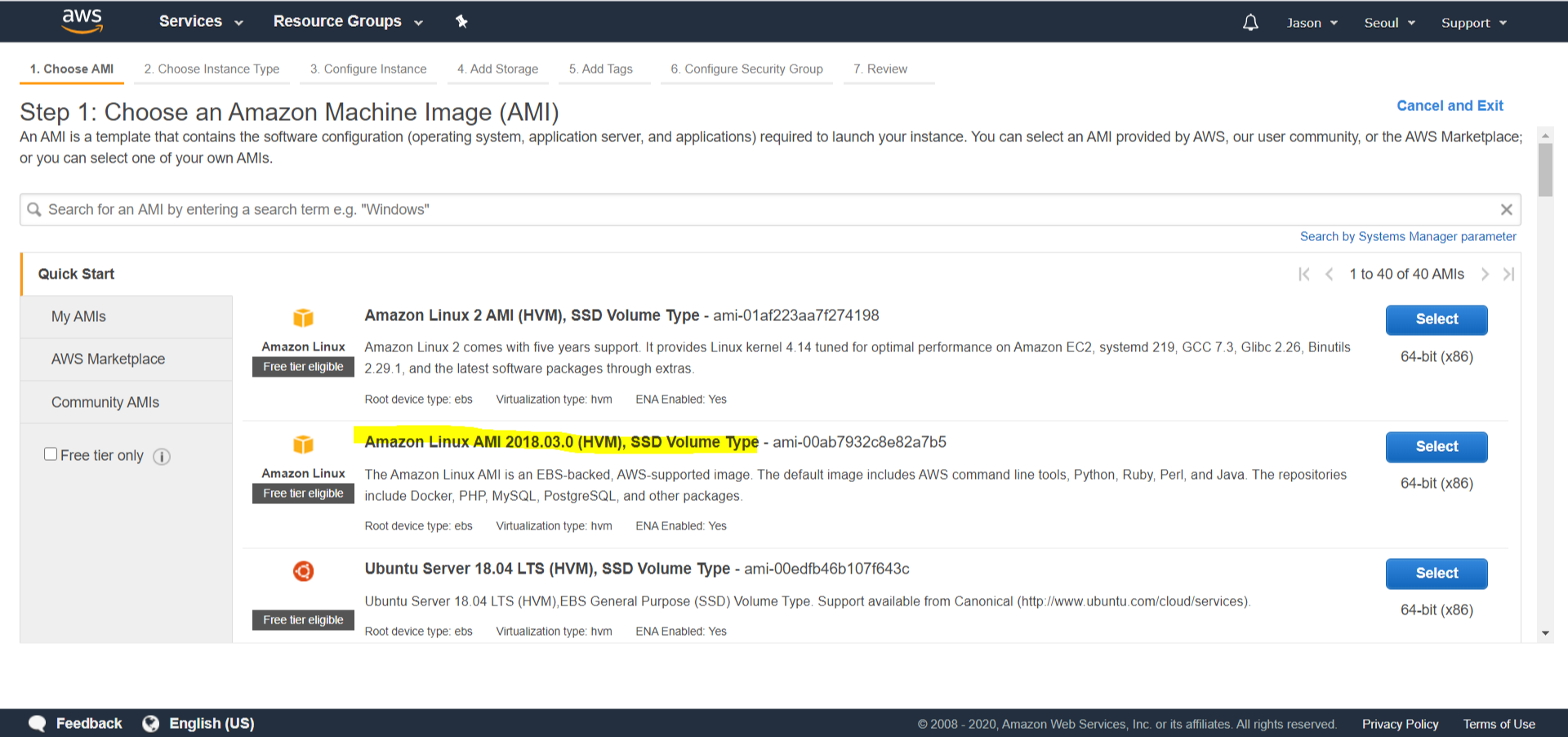Go to 3. Configure Instance tab
The height and width of the screenshot is (737, 1568).
click(368, 69)
